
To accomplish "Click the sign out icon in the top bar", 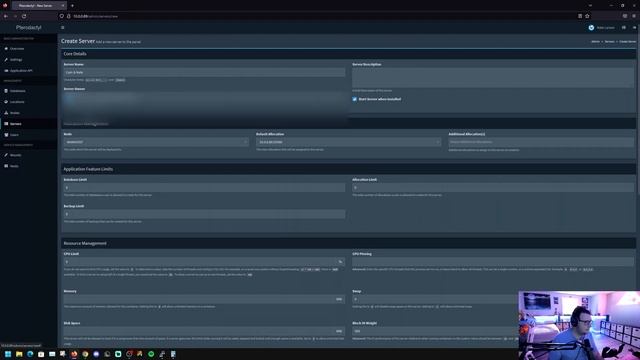I will (634, 28).
